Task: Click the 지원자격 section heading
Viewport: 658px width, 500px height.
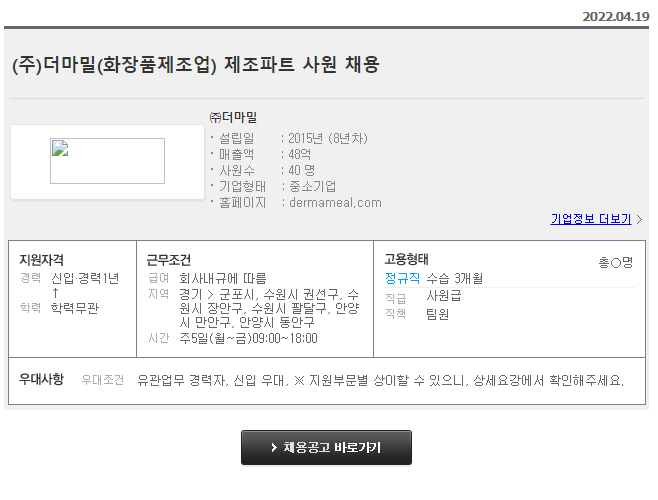Action: pyautogui.click(x=42, y=259)
